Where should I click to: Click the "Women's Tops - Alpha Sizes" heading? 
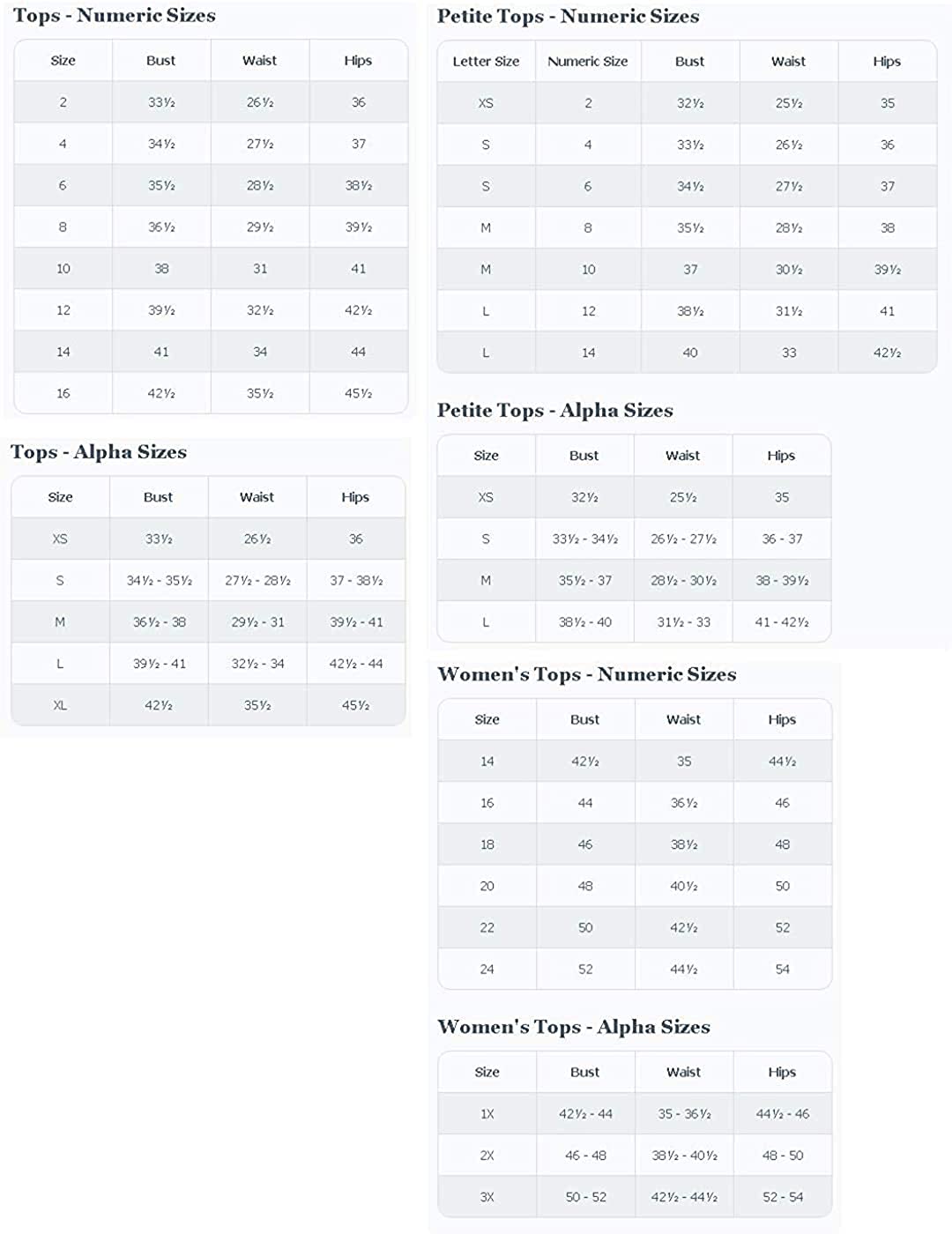pos(573,1028)
